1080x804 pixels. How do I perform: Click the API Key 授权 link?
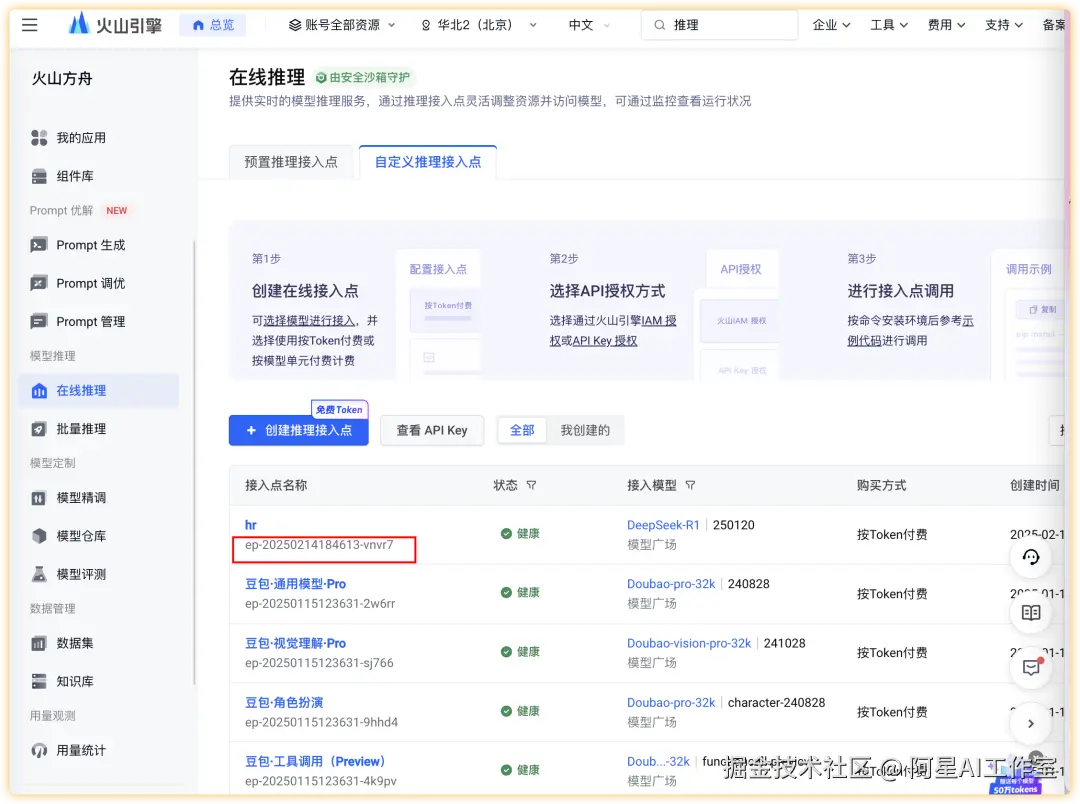click(x=605, y=340)
